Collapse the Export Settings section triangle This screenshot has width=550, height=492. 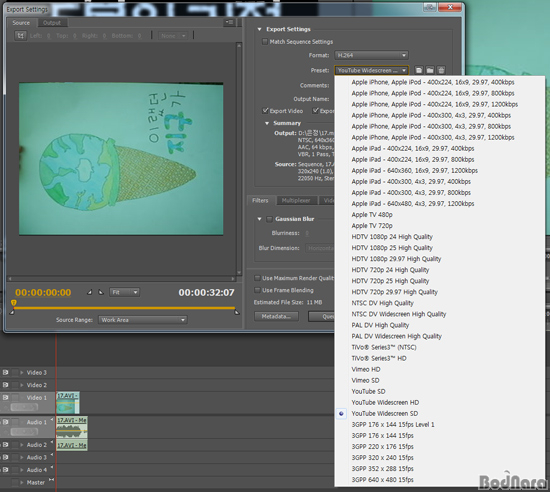click(x=260, y=29)
